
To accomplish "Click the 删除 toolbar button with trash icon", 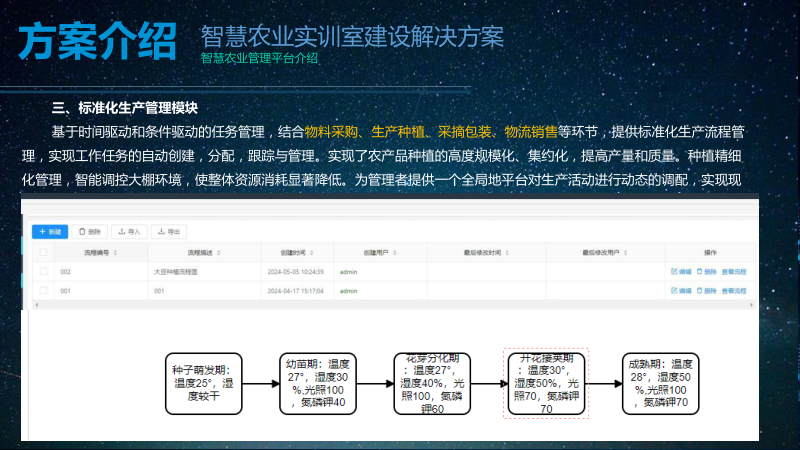I will pyautogui.click(x=89, y=231).
